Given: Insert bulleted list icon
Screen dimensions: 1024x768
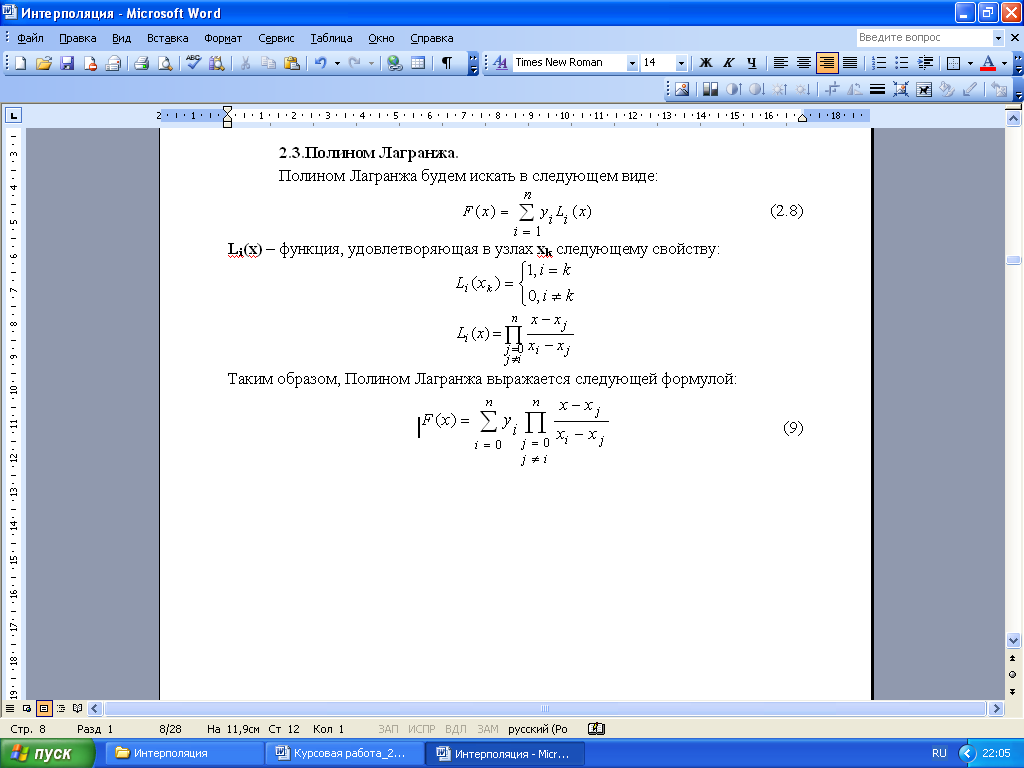Looking at the screenshot, I should tap(902, 63).
